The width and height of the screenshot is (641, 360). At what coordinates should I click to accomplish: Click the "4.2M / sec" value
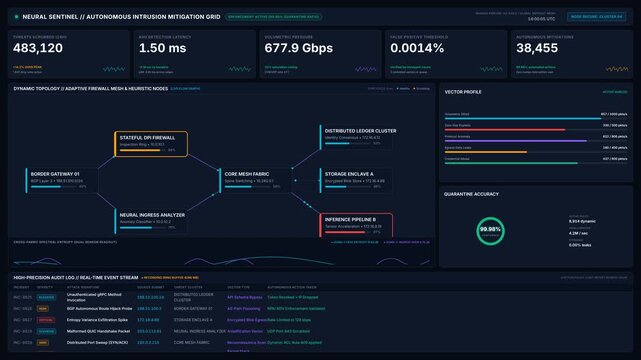pyautogui.click(x=579, y=233)
